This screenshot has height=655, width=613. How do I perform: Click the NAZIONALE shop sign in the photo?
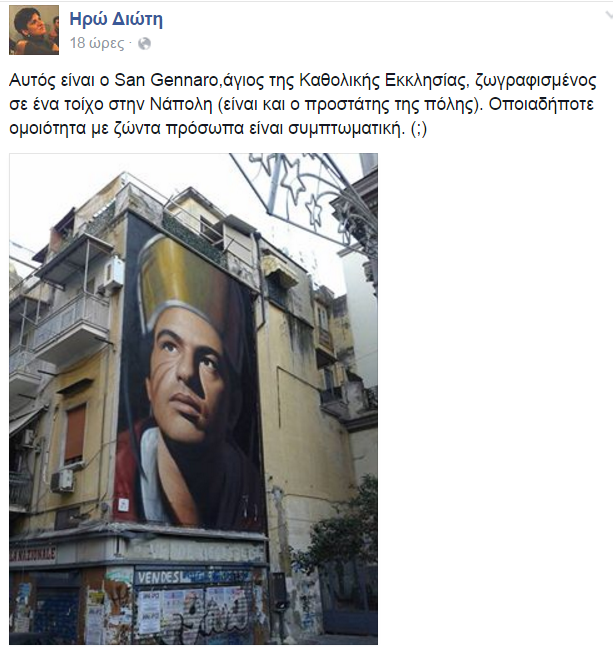pyautogui.click(x=33, y=555)
